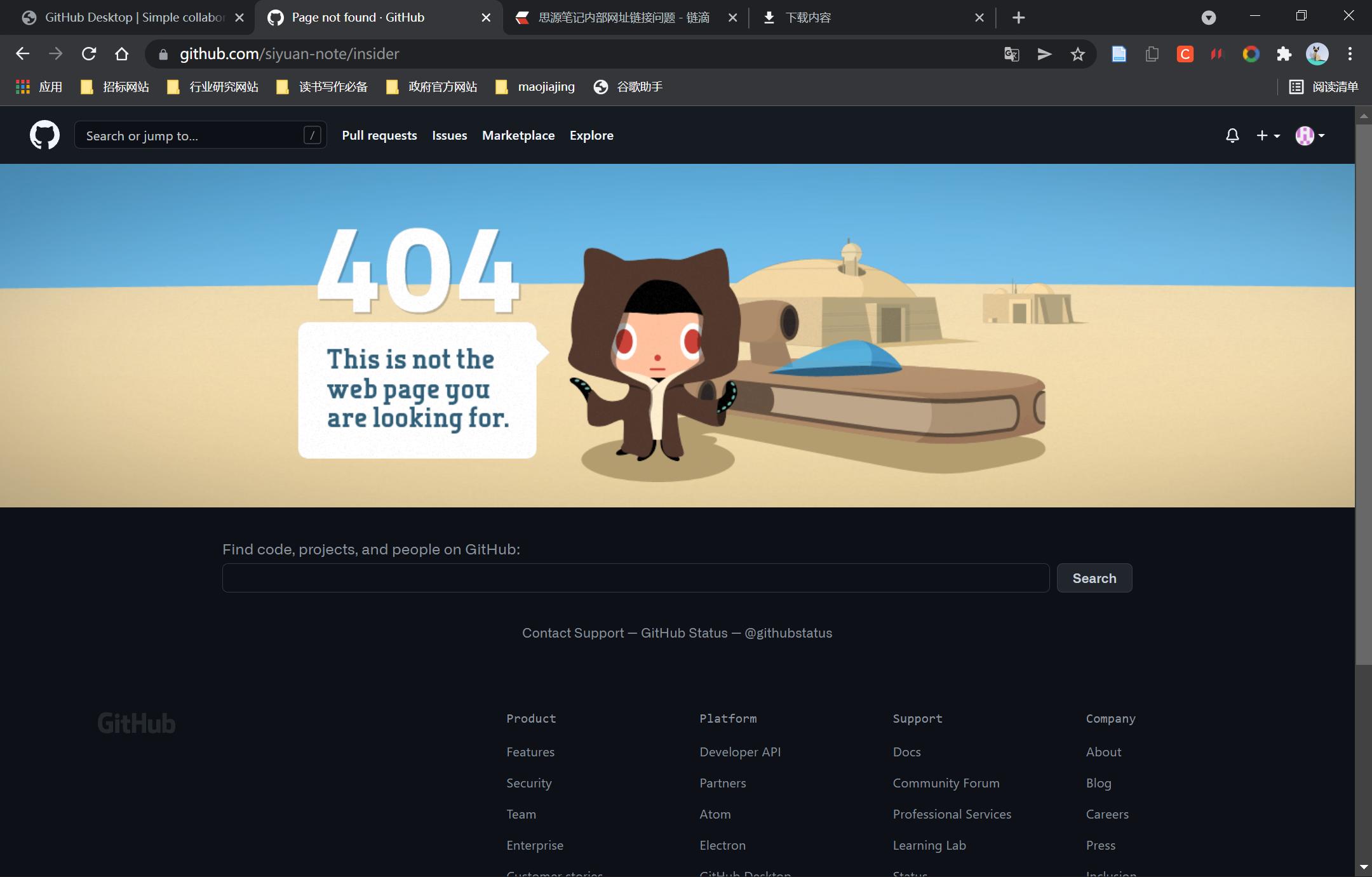The width and height of the screenshot is (1372, 877).
Task: Open the Google Translate icon in address bar
Action: point(1011,55)
